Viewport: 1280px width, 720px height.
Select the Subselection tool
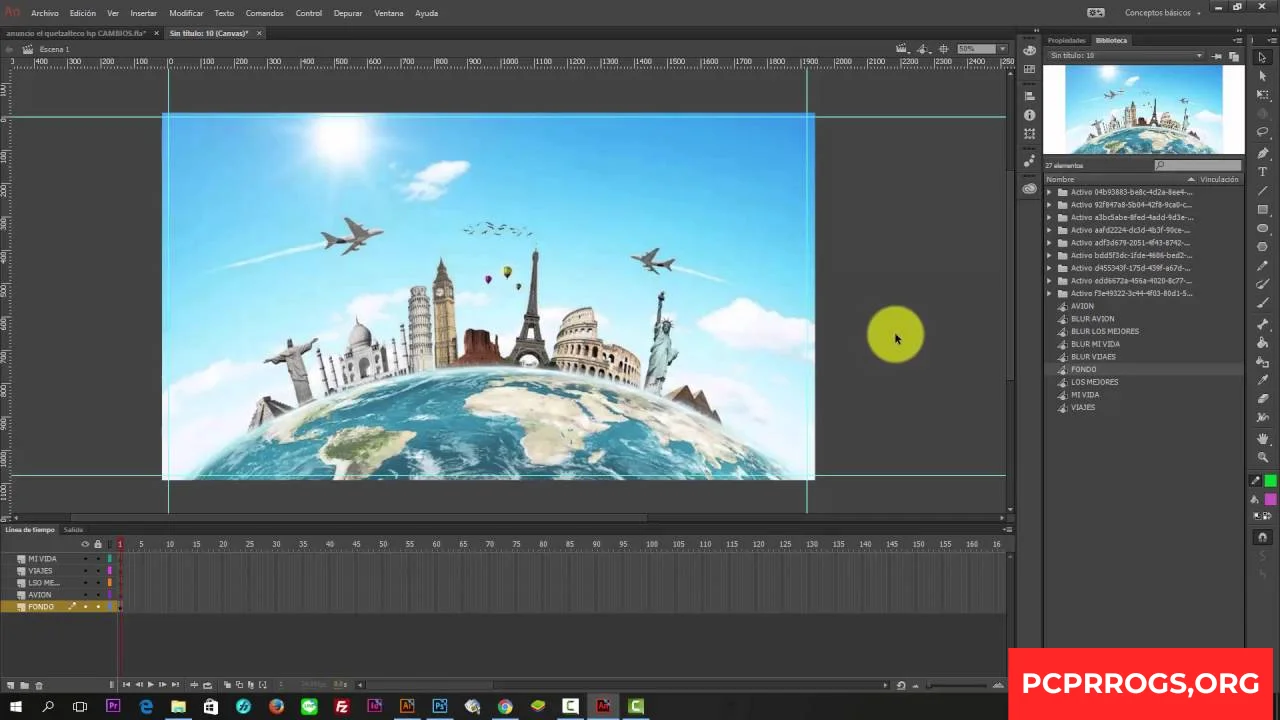click(1262, 76)
